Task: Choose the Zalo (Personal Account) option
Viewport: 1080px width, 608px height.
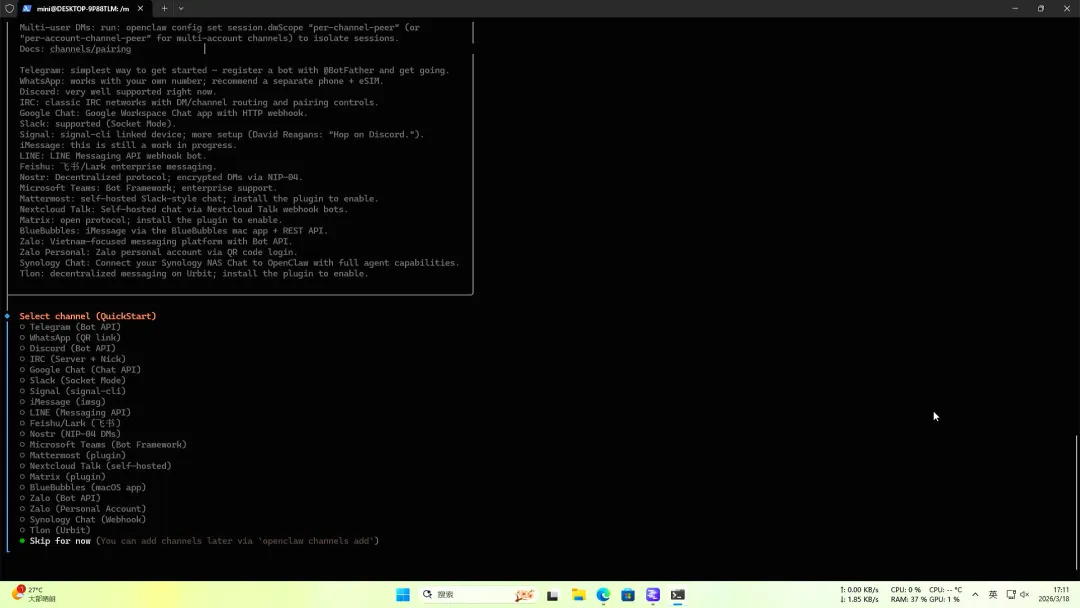Action: pyautogui.click(x=83, y=508)
